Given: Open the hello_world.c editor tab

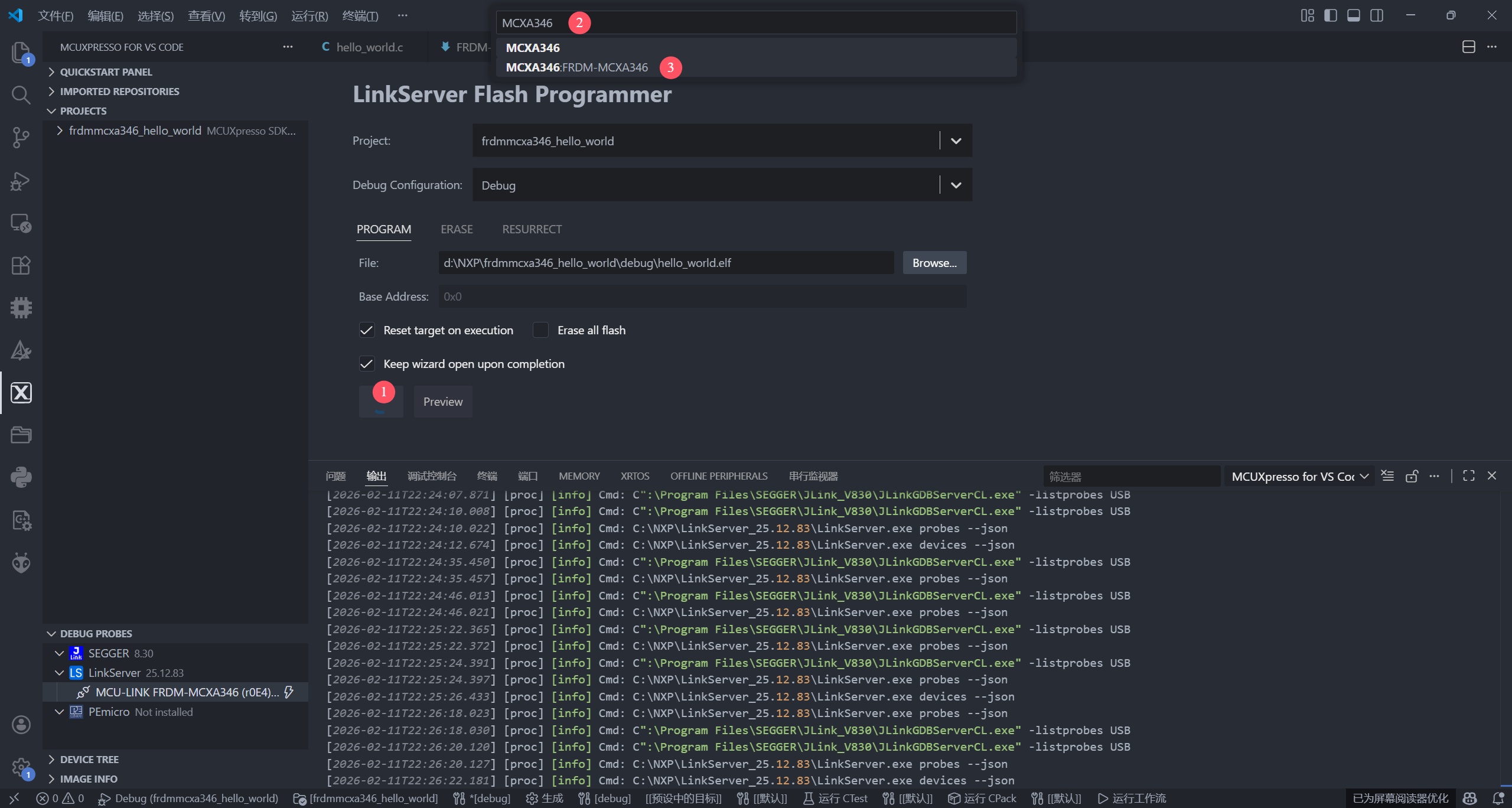Looking at the screenshot, I should click(x=369, y=47).
